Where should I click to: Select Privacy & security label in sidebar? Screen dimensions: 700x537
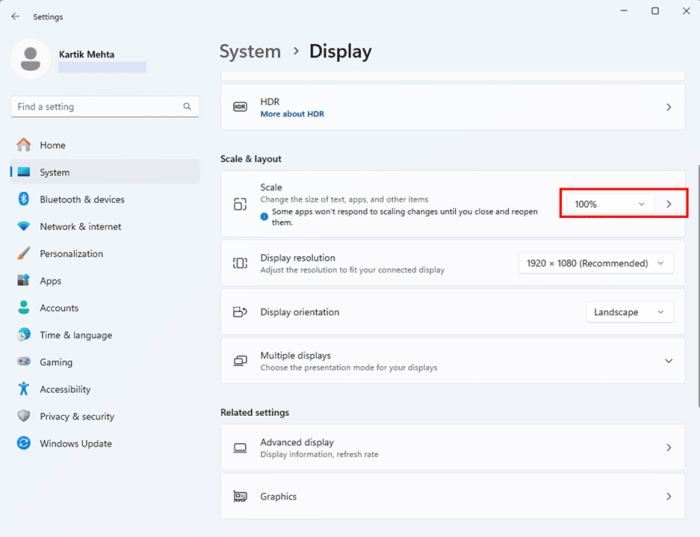[x=77, y=416]
